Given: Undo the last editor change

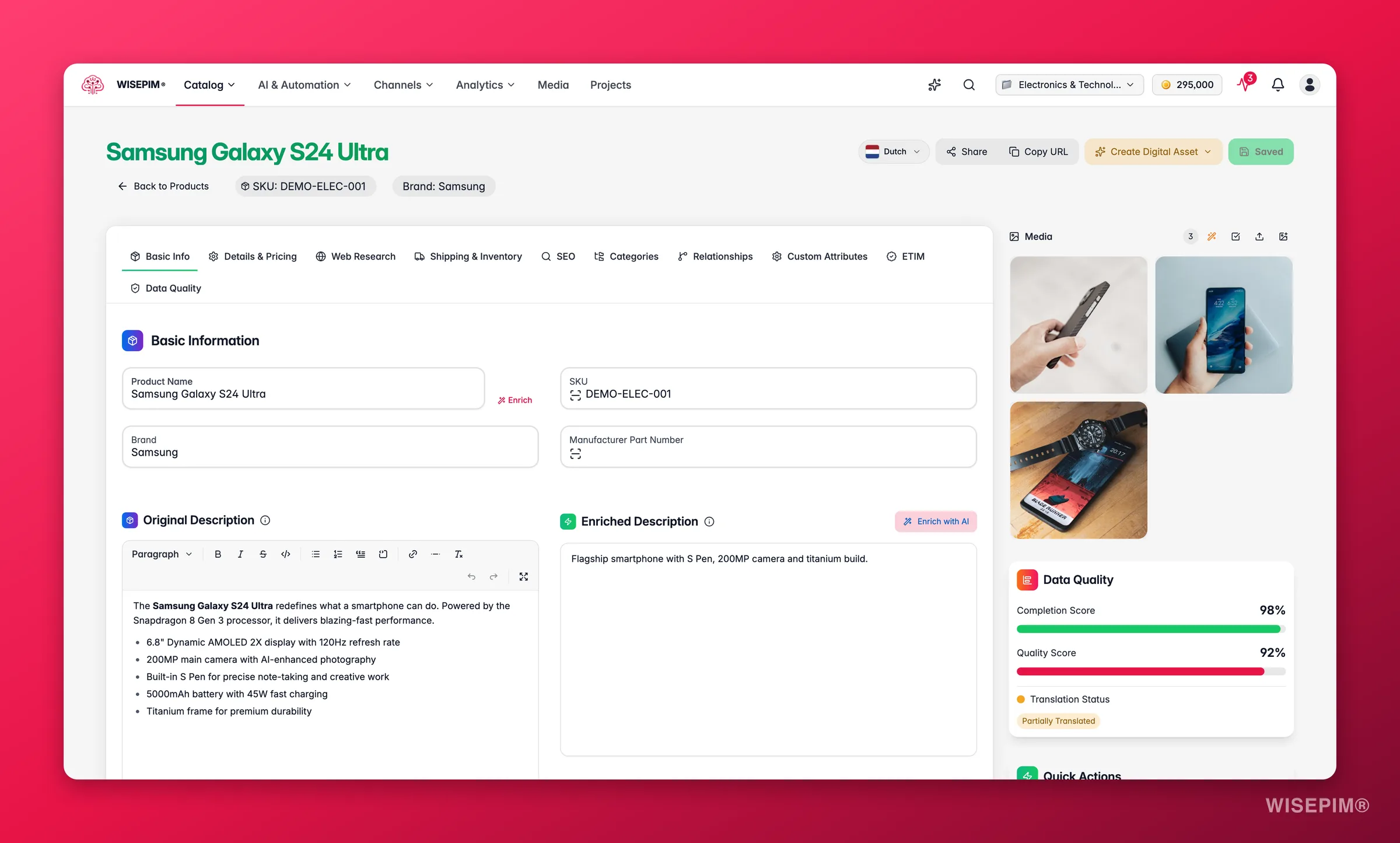Looking at the screenshot, I should coord(471,576).
